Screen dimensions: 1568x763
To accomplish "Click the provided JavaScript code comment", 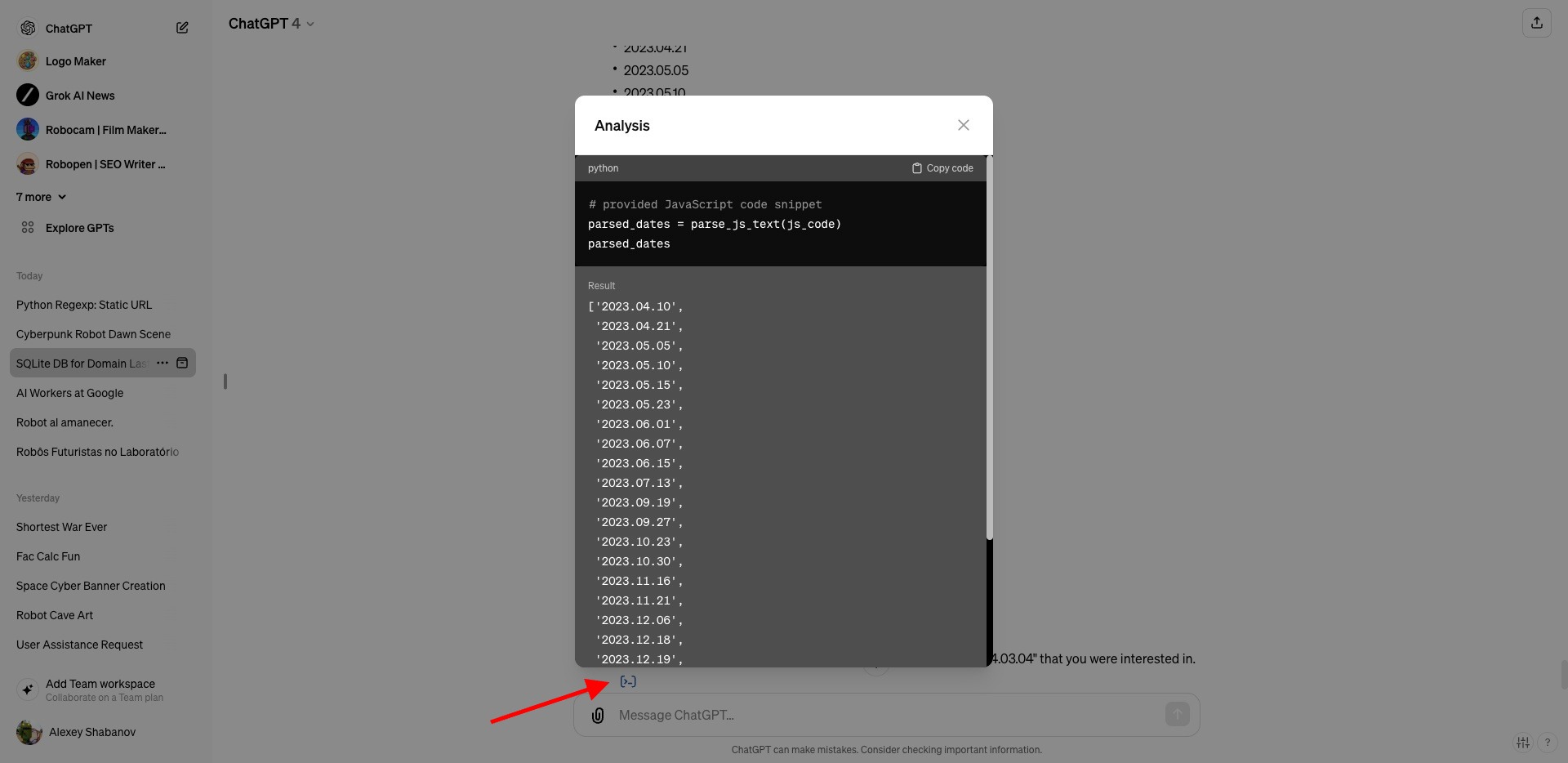I will (705, 204).
